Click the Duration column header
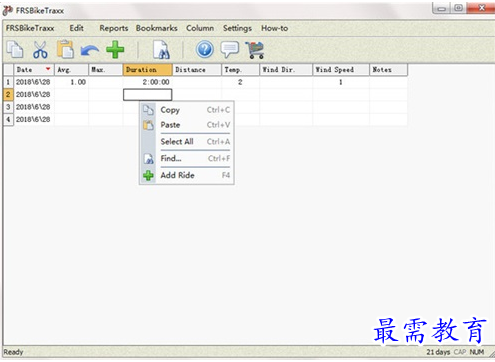The image size is (495, 362). (x=148, y=70)
